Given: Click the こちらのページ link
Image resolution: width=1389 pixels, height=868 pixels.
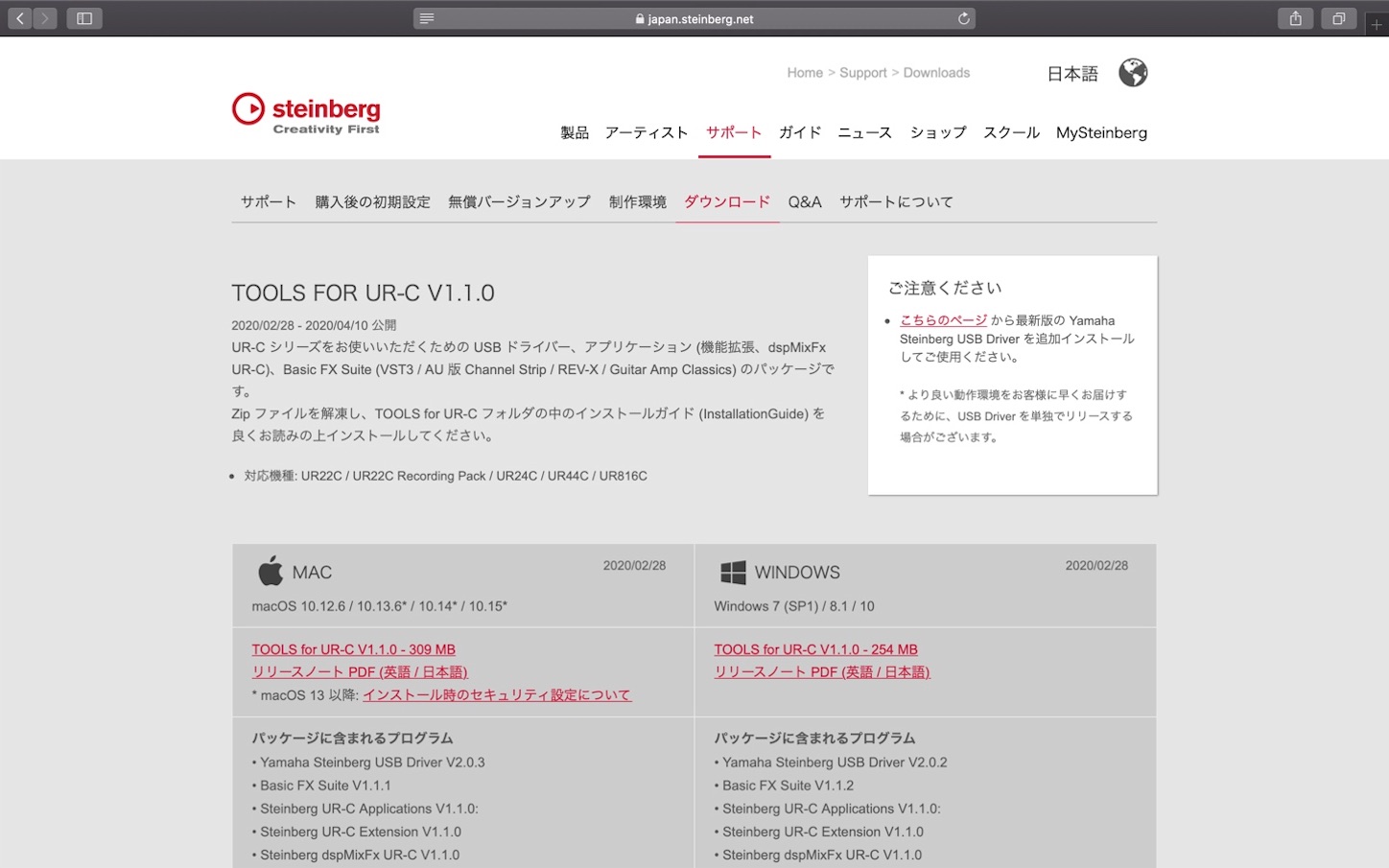Looking at the screenshot, I should point(944,320).
